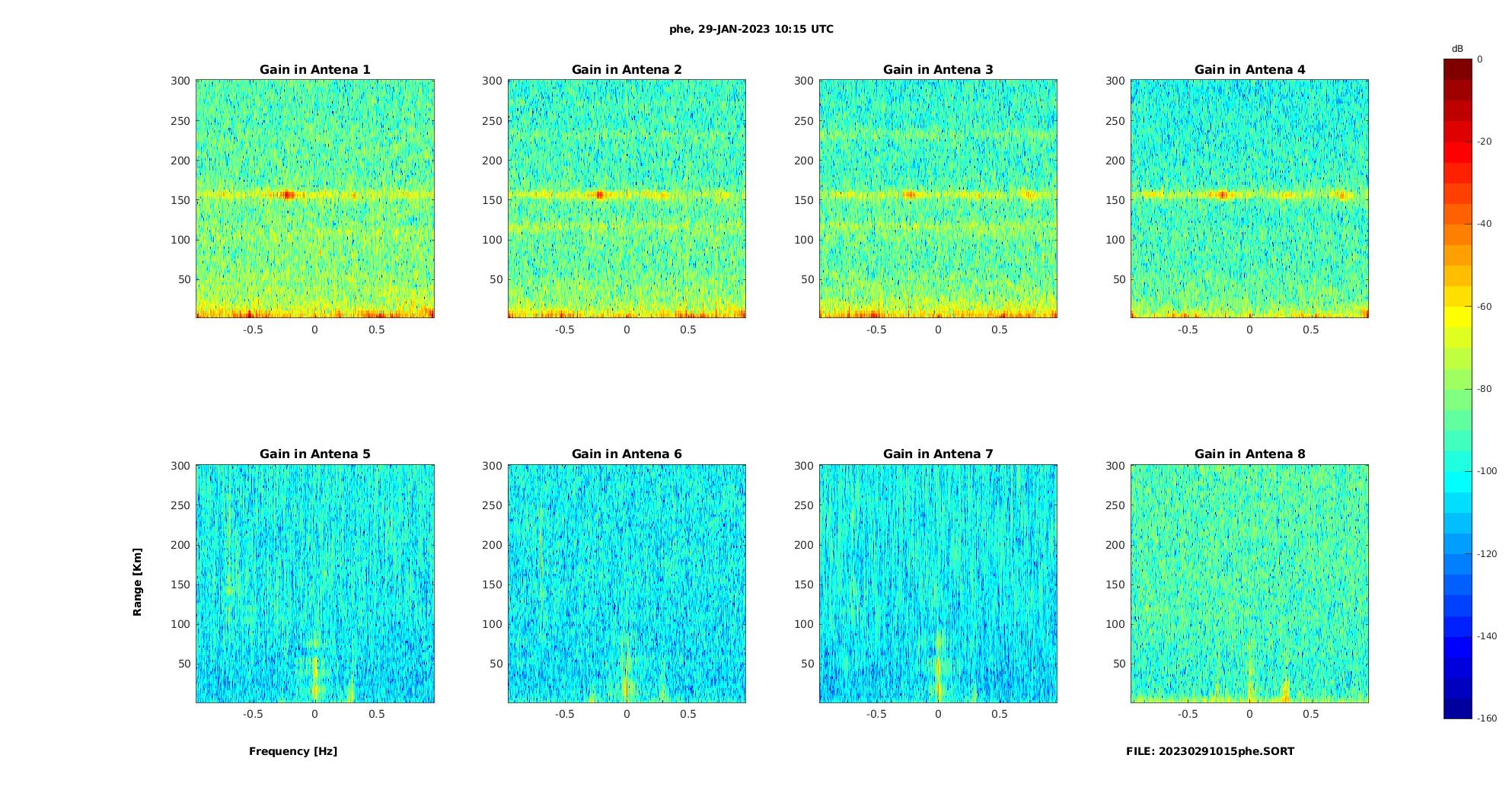Click the Gain in Antena 8 plot
Viewport: 1512px width, 809px height.
point(1249,584)
